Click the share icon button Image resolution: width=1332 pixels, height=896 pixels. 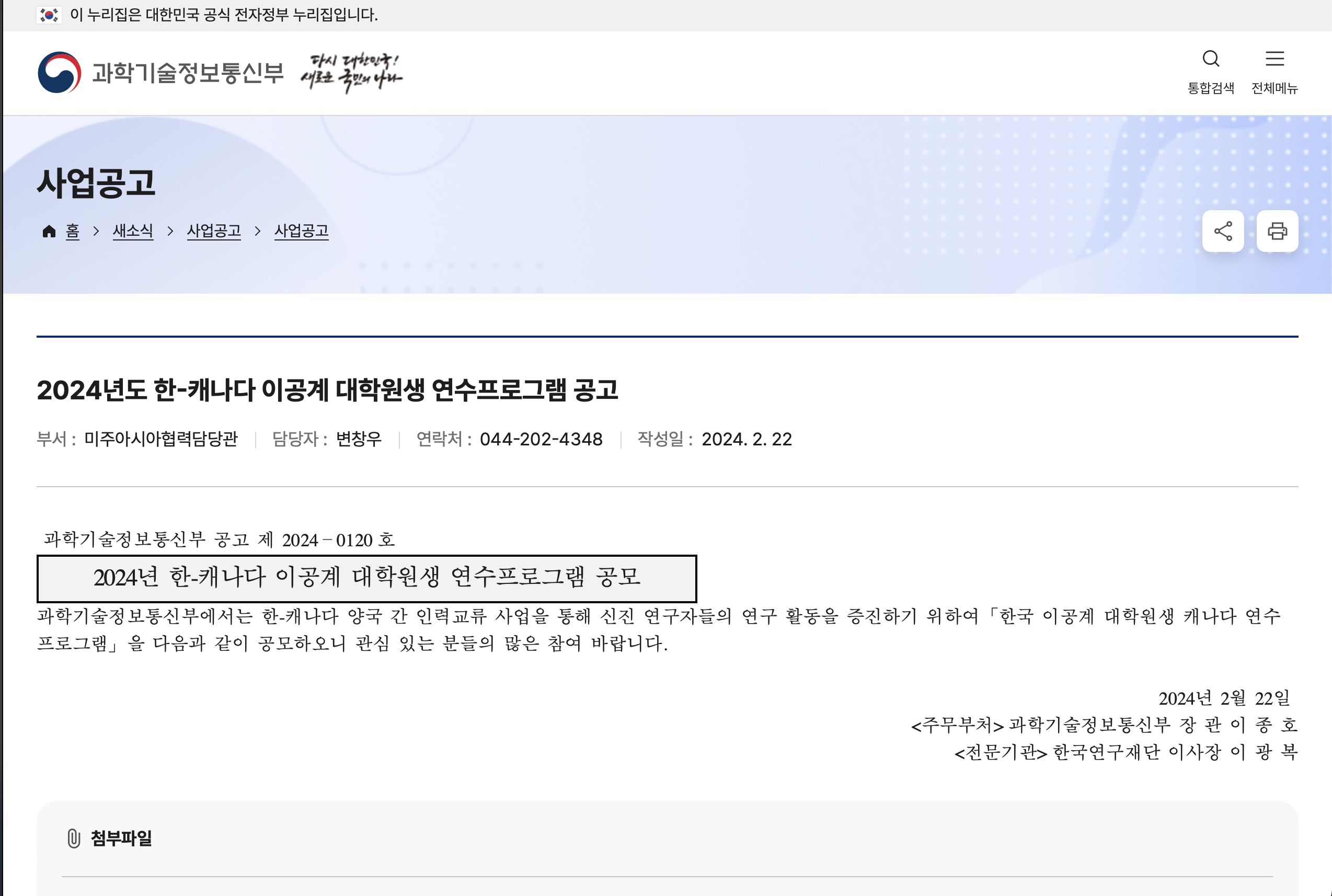1222,231
